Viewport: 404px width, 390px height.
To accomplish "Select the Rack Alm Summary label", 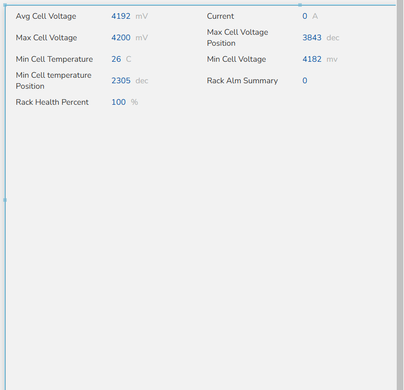I will (242, 81).
